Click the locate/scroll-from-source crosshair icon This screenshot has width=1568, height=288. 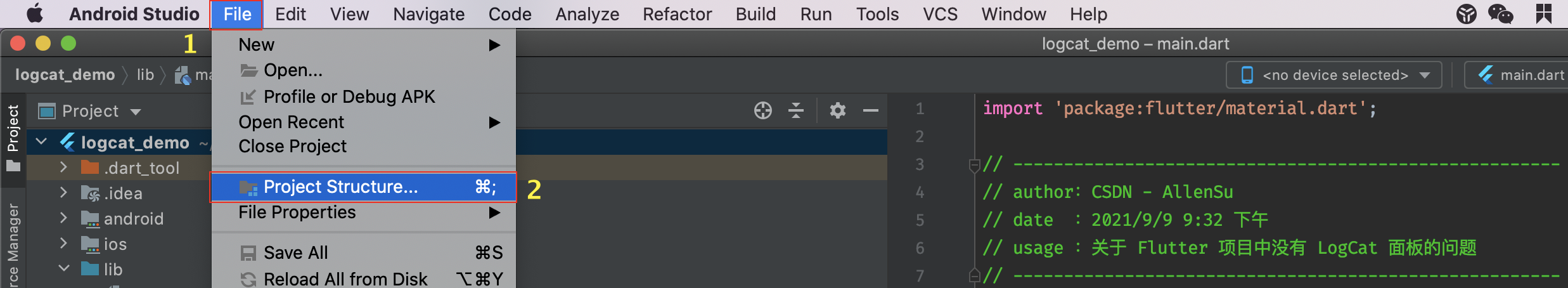coord(763,110)
